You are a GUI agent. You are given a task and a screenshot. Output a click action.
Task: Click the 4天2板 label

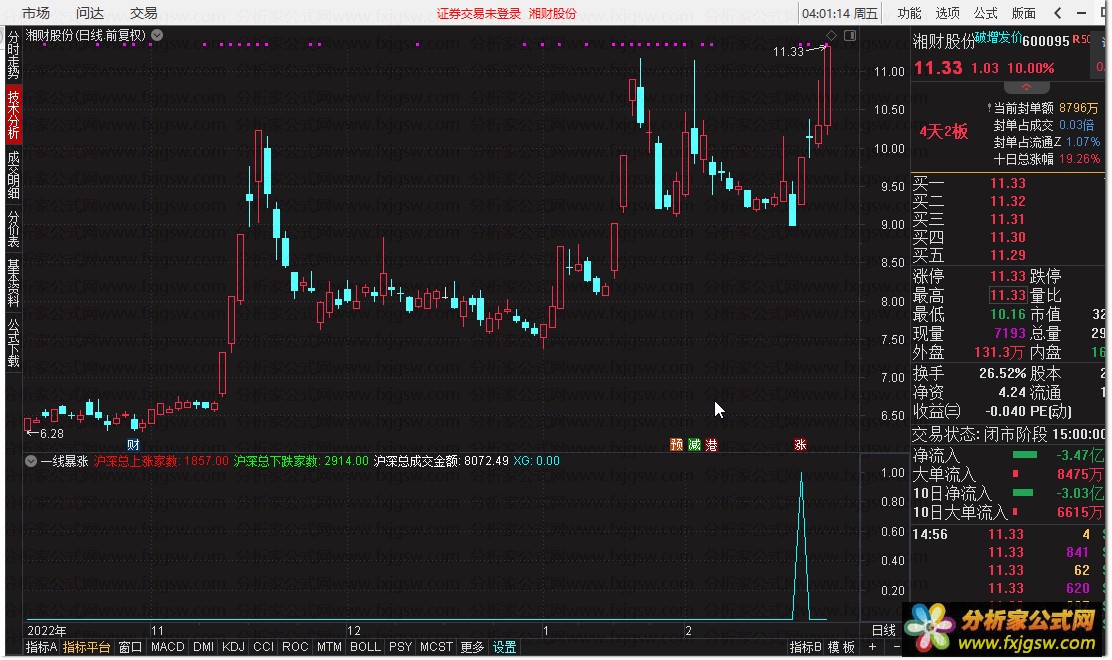pos(943,132)
